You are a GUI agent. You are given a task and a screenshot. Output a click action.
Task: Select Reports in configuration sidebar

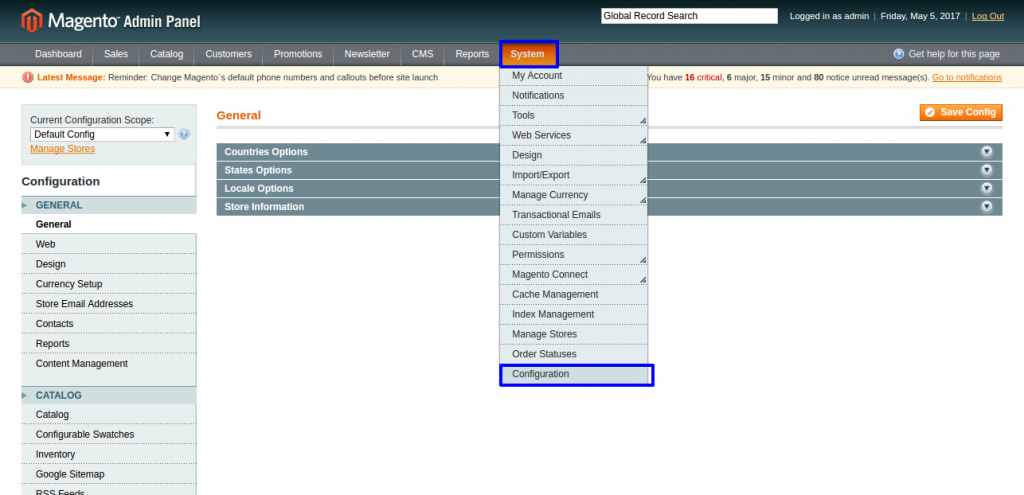click(x=108, y=343)
